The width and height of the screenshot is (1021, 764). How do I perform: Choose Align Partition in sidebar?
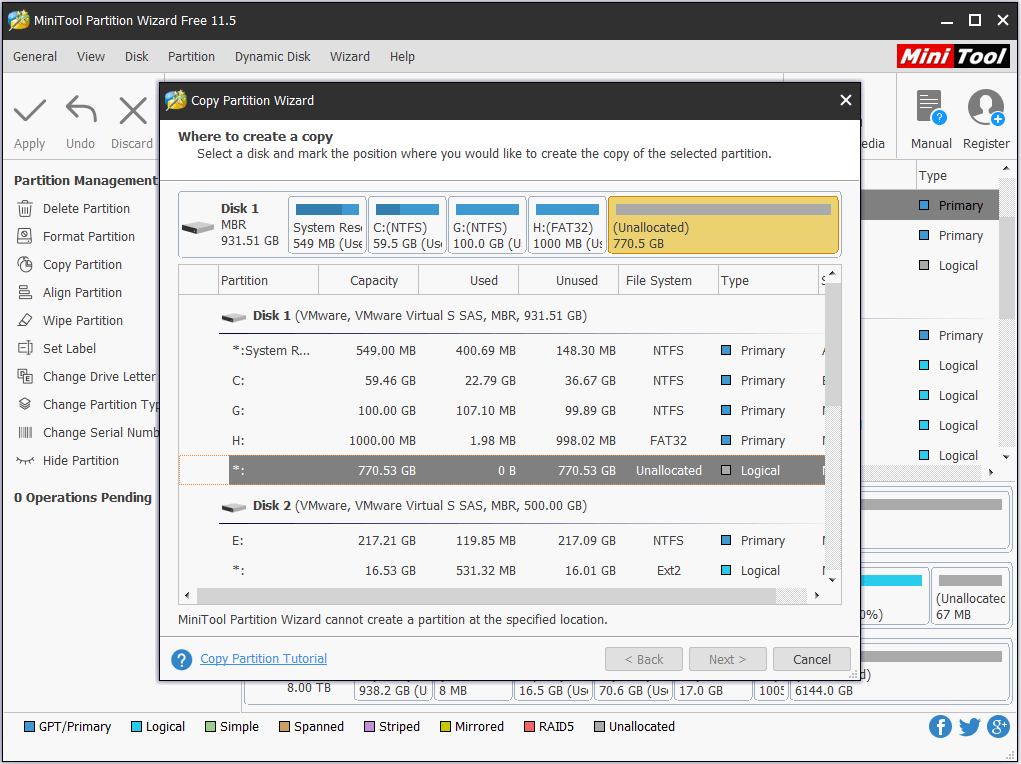pos(82,292)
